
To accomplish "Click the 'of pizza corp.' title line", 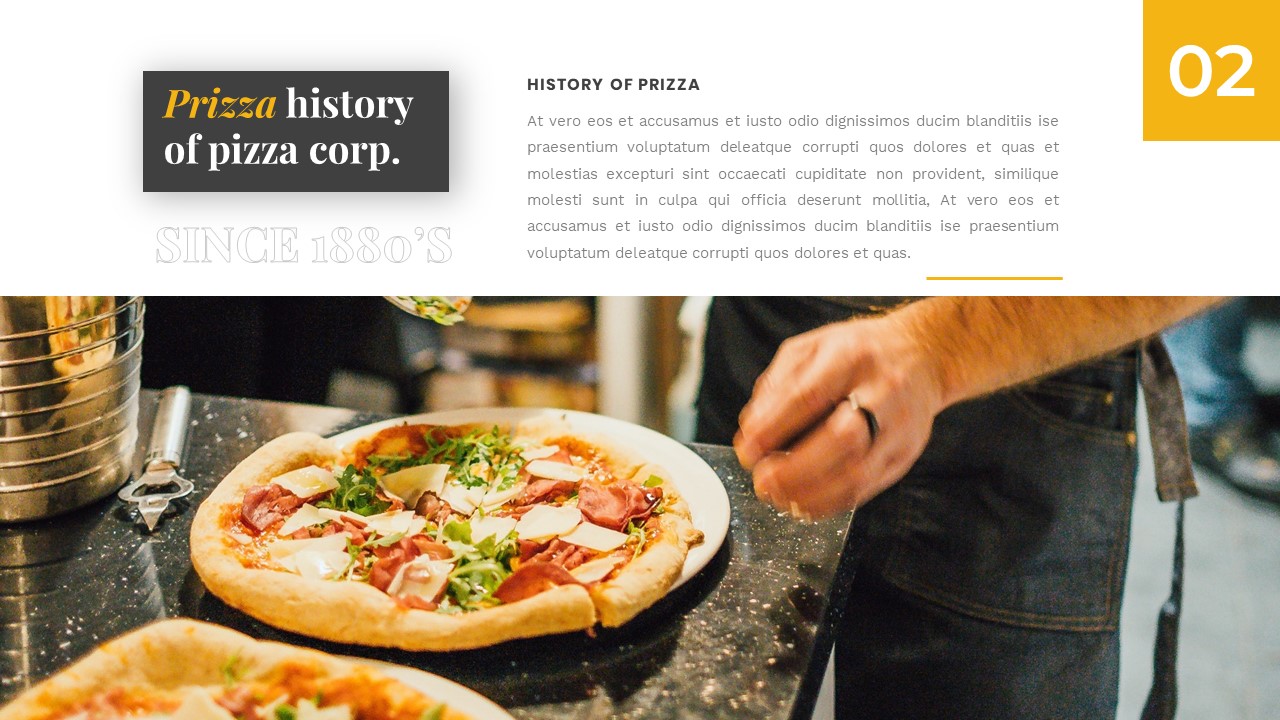I will click(x=282, y=150).
